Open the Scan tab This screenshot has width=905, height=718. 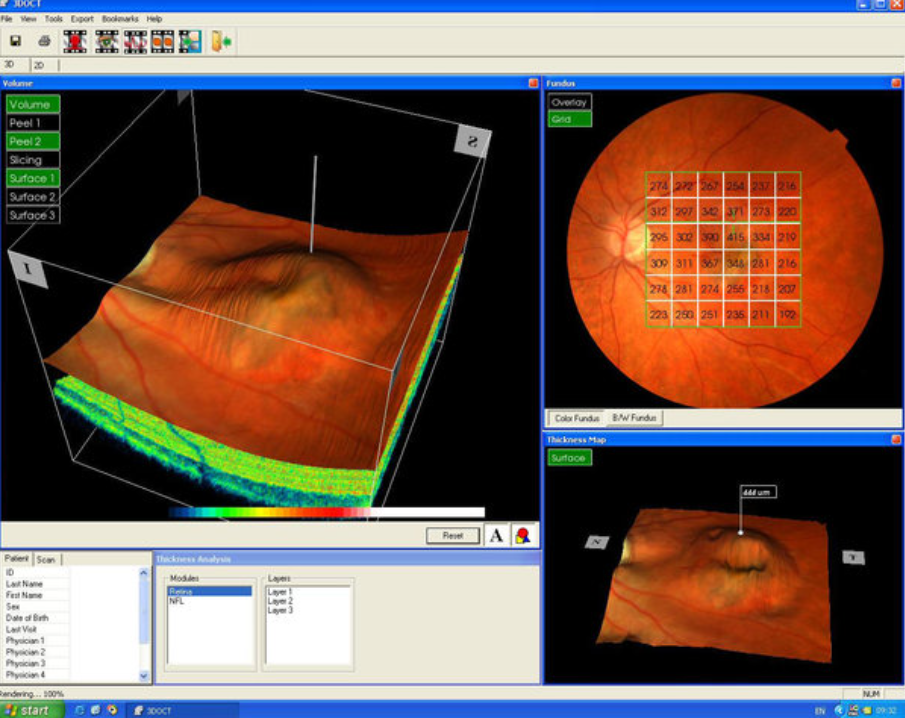46,559
